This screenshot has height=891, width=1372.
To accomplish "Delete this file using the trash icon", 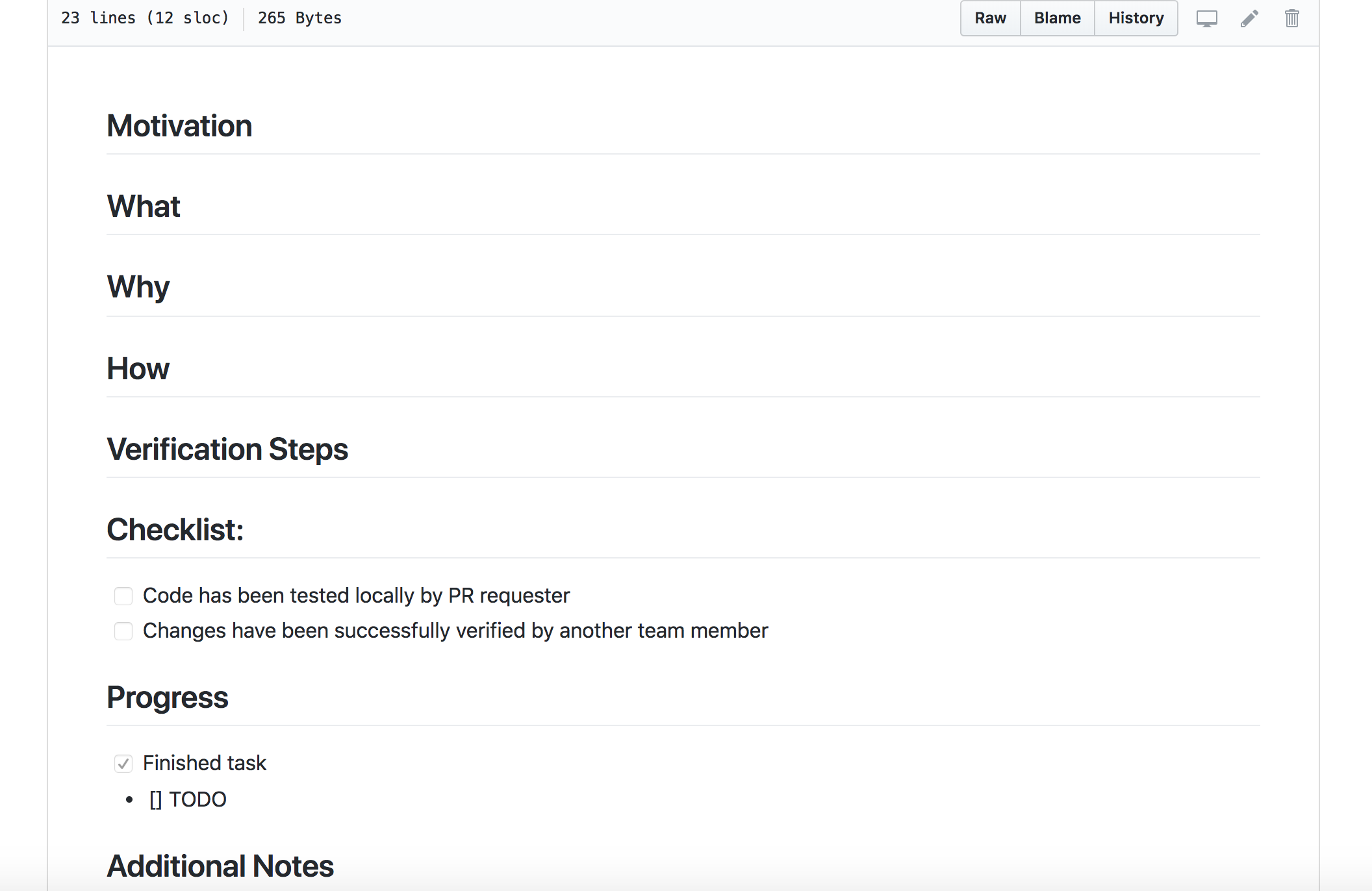I will pos(1291,18).
